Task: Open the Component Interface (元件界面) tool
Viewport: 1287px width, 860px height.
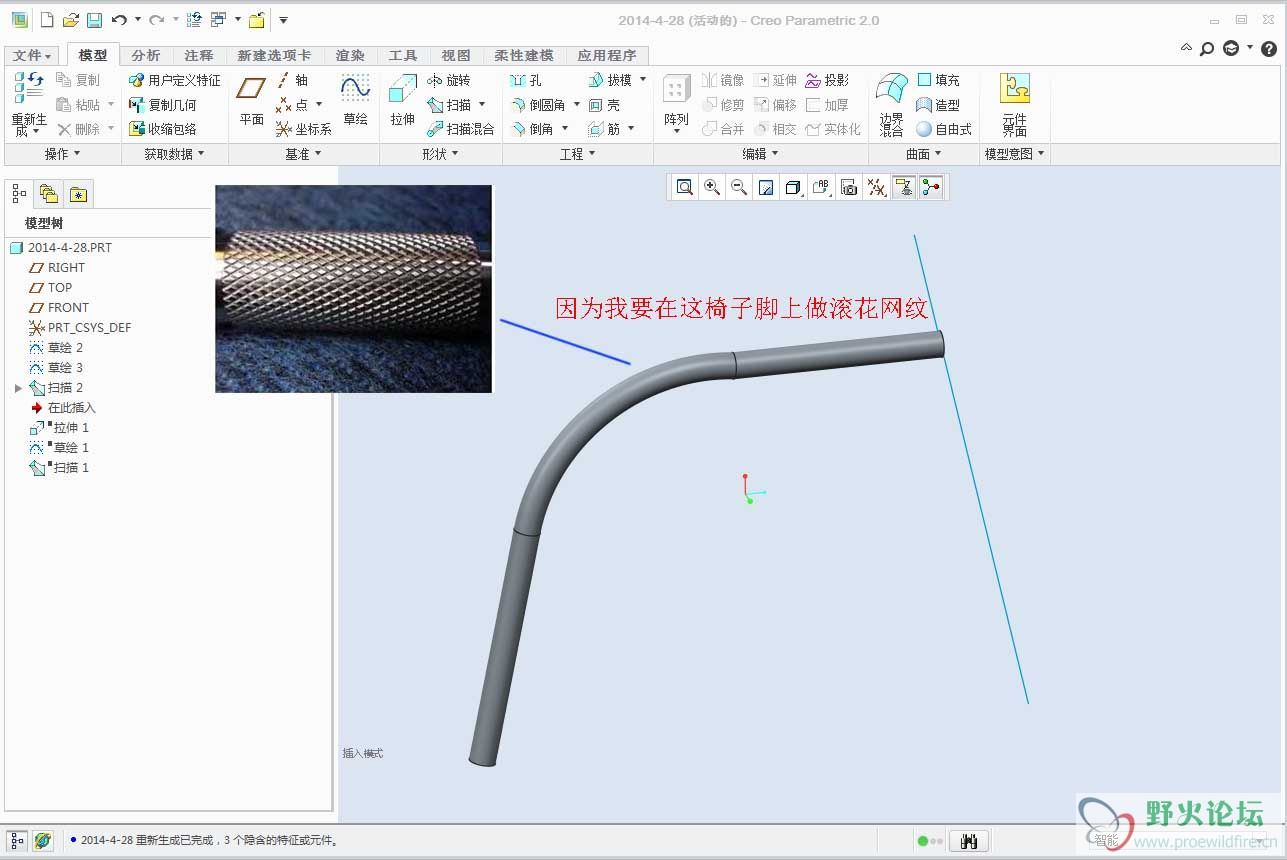Action: [1015, 104]
